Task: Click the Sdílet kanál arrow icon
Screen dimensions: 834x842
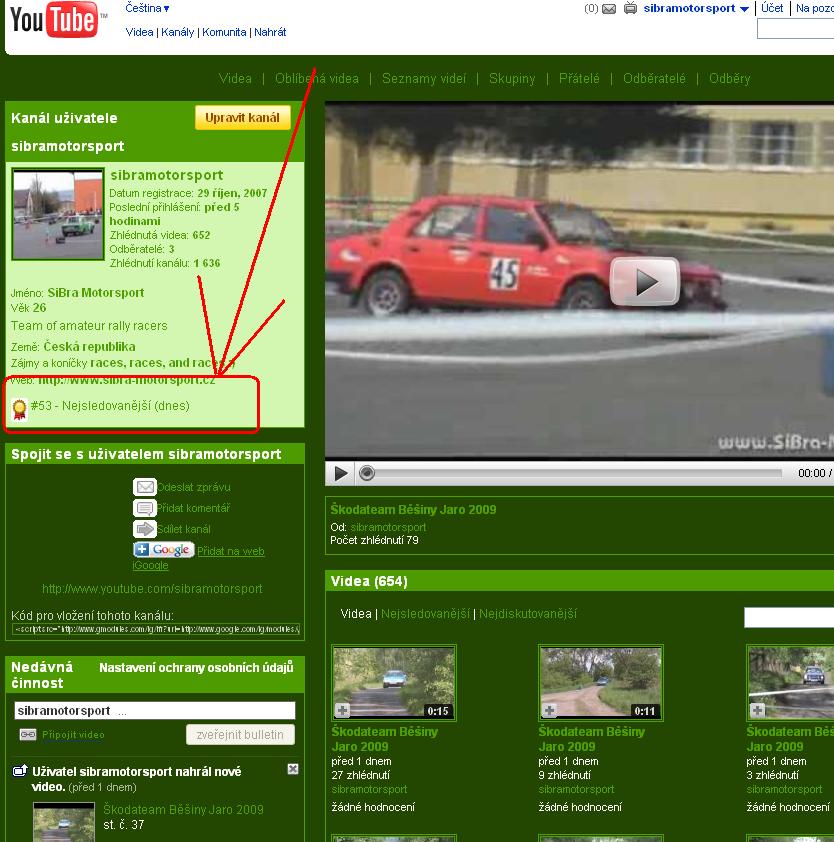Action: pyautogui.click(x=144, y=529)
